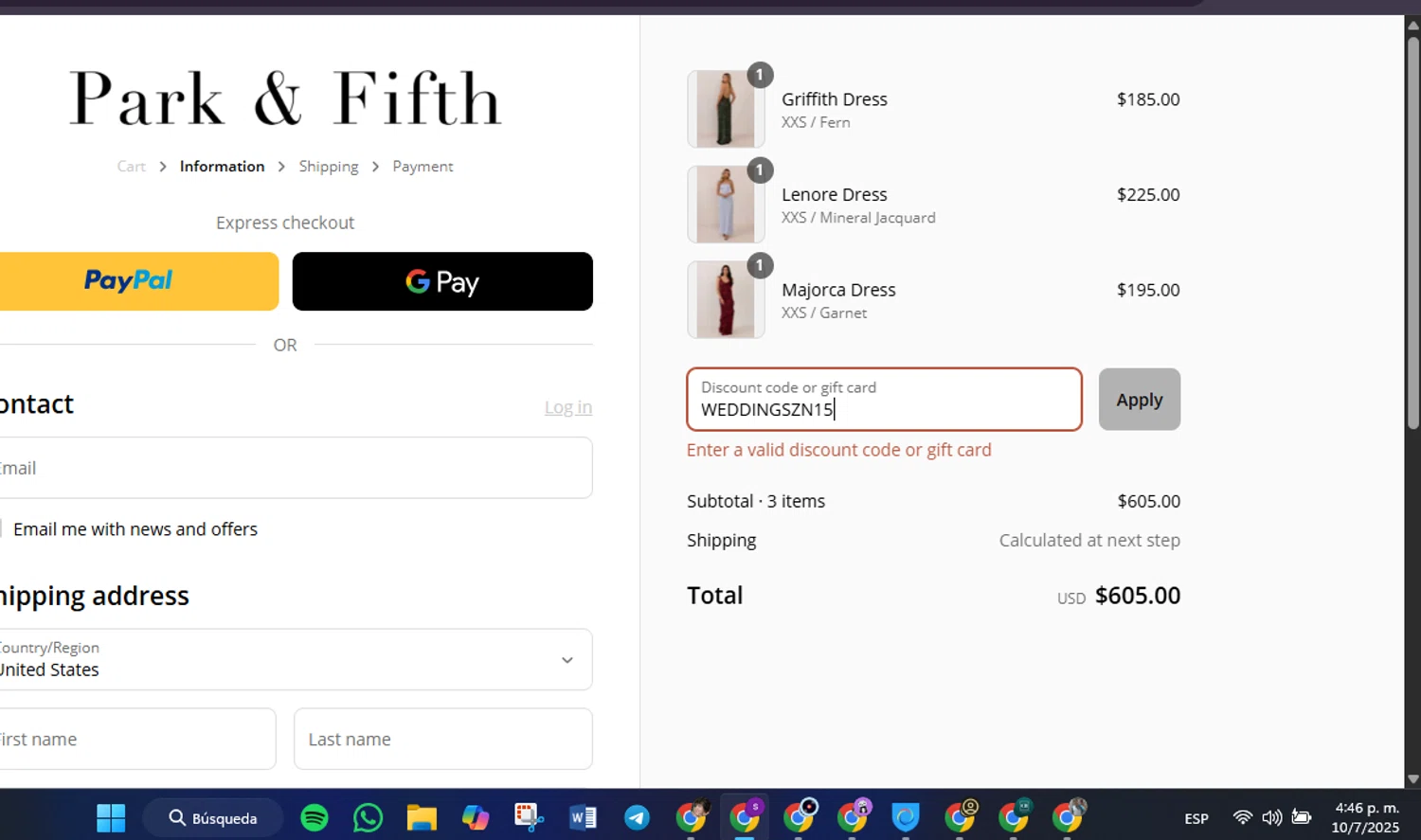Expand the Country/Region dropdown
This screenshot has width=1421, height=840.
[x=296, y=659]
